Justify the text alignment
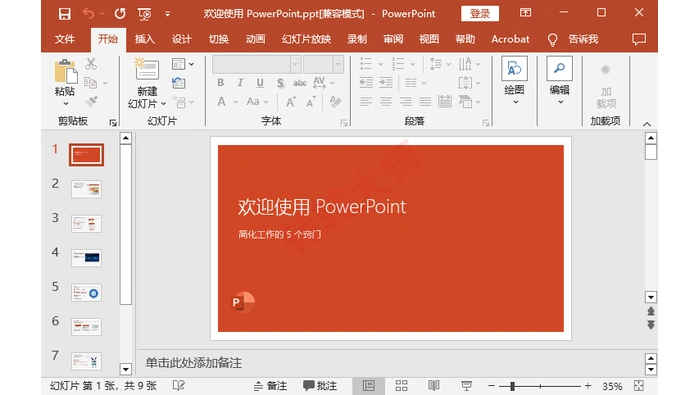This screenshot has height=395, width=700. (x=425, y=102)
